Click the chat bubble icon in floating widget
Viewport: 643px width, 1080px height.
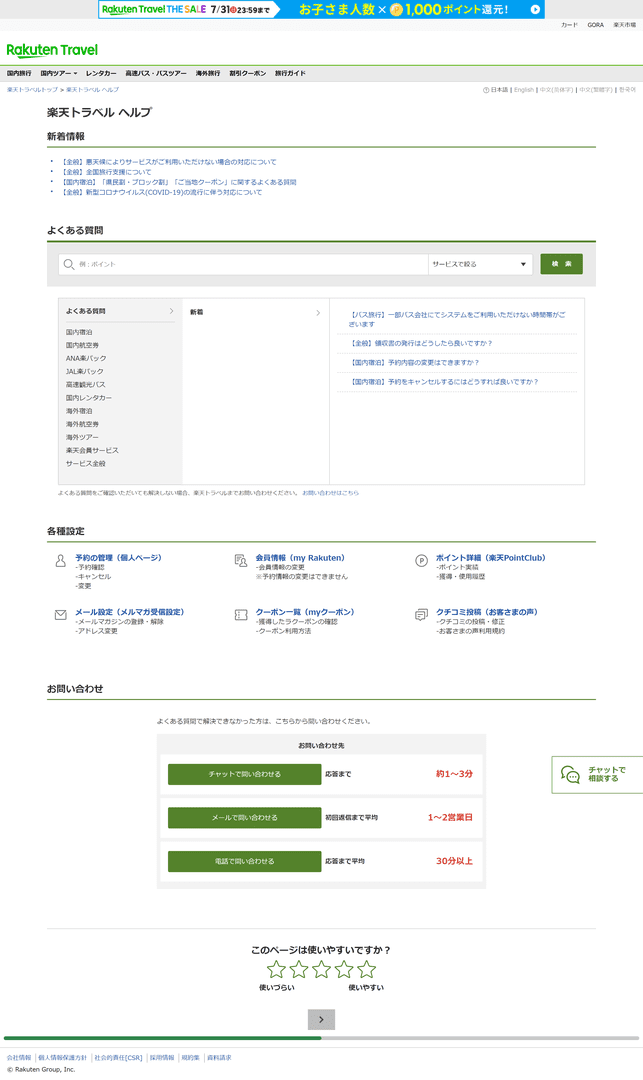[570, 774]
